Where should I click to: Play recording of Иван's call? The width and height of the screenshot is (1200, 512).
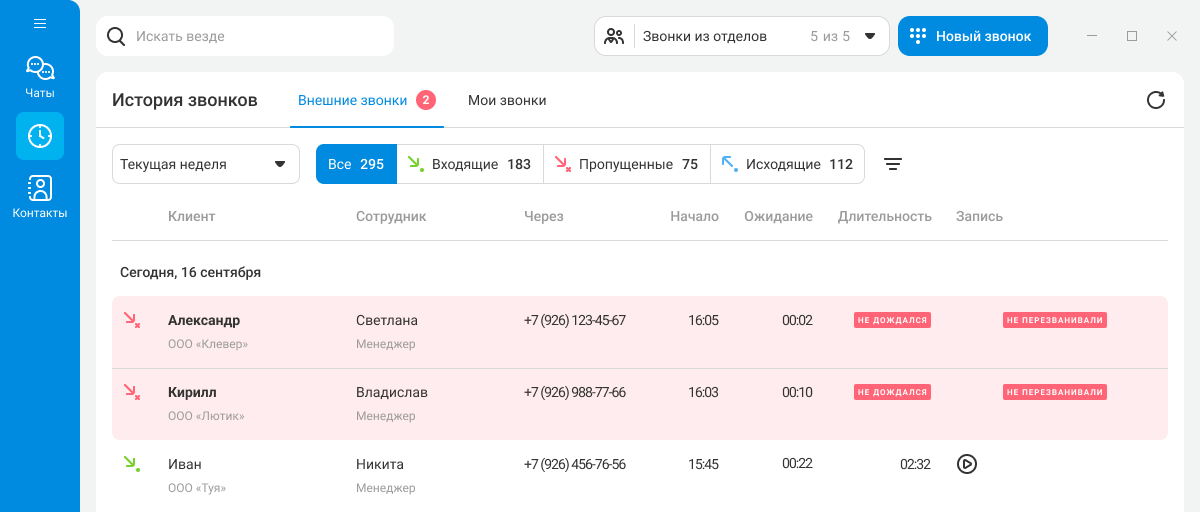point(966,464)
